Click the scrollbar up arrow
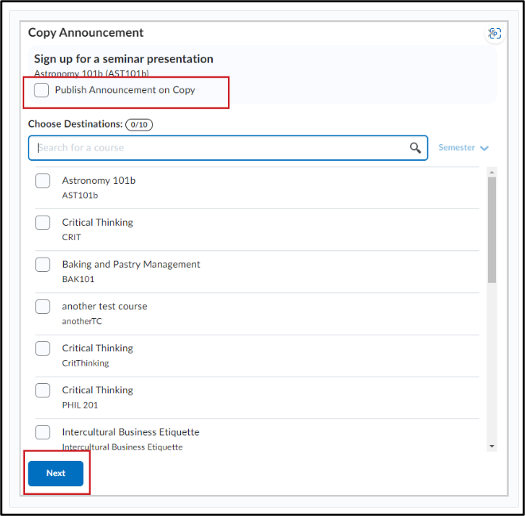Image resolution: width=526 pixels, height=516 pixels. (x=492, y=172)
